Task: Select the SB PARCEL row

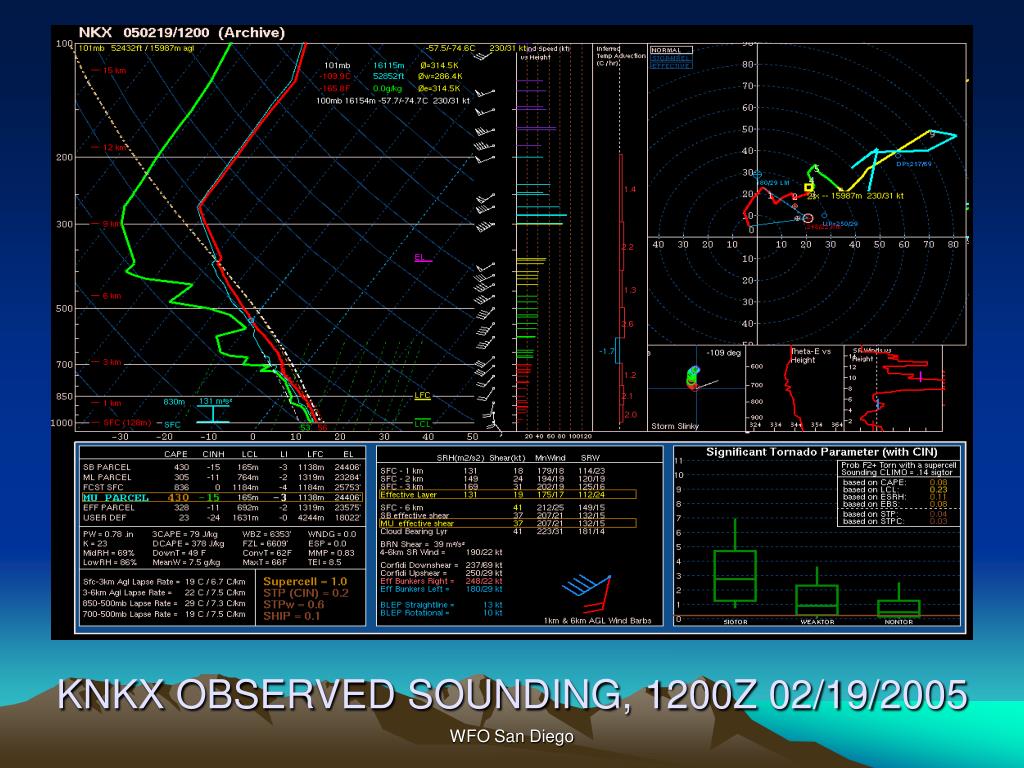Action: point(221,467)
